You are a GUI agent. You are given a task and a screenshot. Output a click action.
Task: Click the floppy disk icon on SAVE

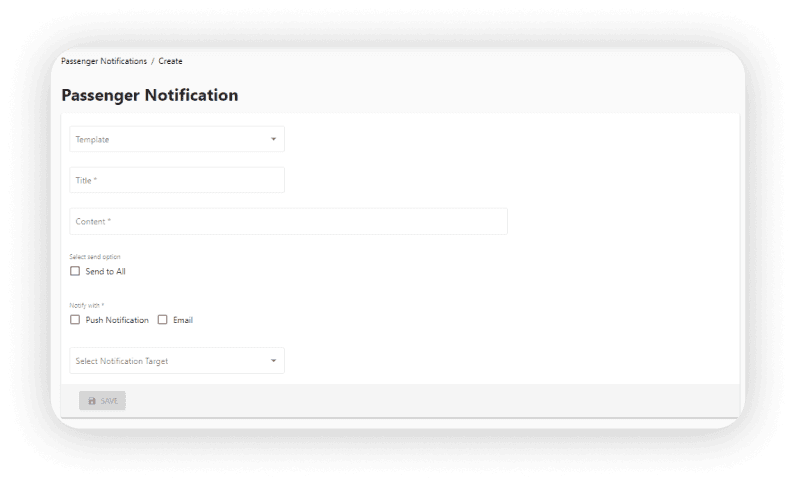coord(92,401)
